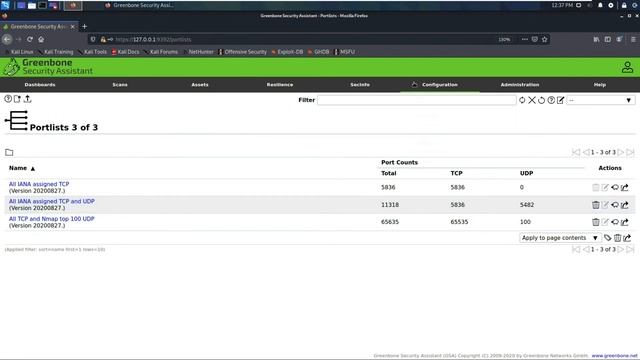Sort by TCP column header
The width and height of the screenshot is (640, 360).
point(456,173)
